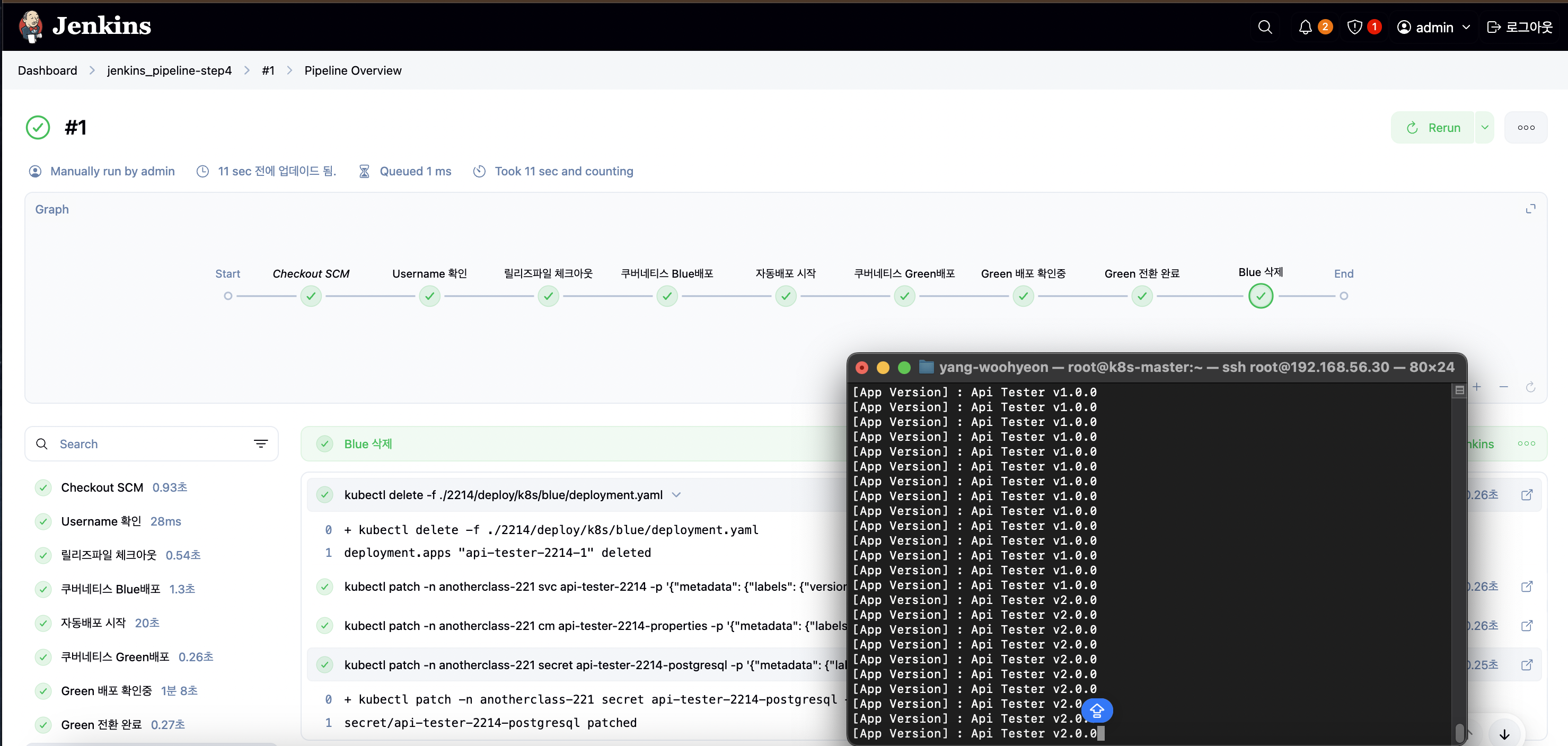Select the 자동배포 시작 stage in the sidebar list
Image resolution: width=1568 pixels, height=746 pixels.
tap(93, 623)
